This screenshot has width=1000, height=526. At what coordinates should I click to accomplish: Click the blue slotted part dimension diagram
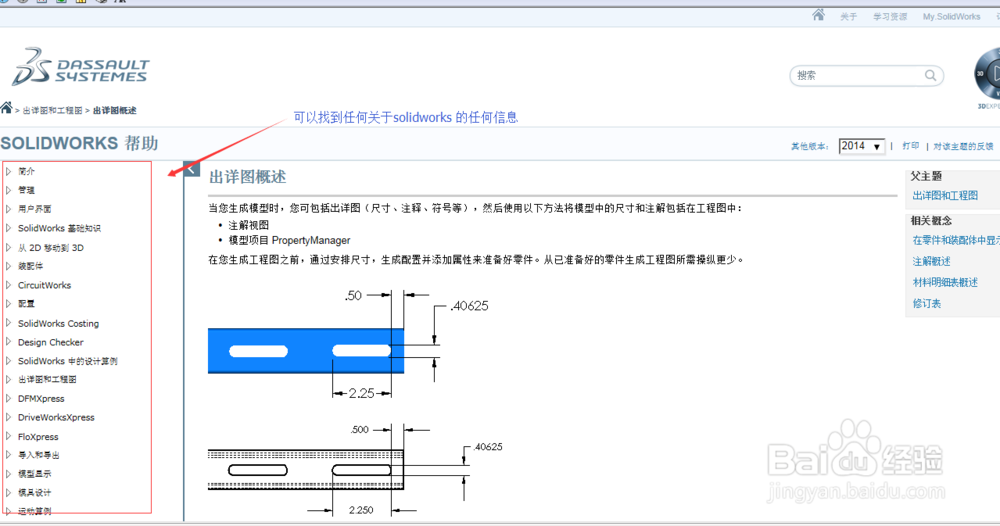[x=348, y=345]
